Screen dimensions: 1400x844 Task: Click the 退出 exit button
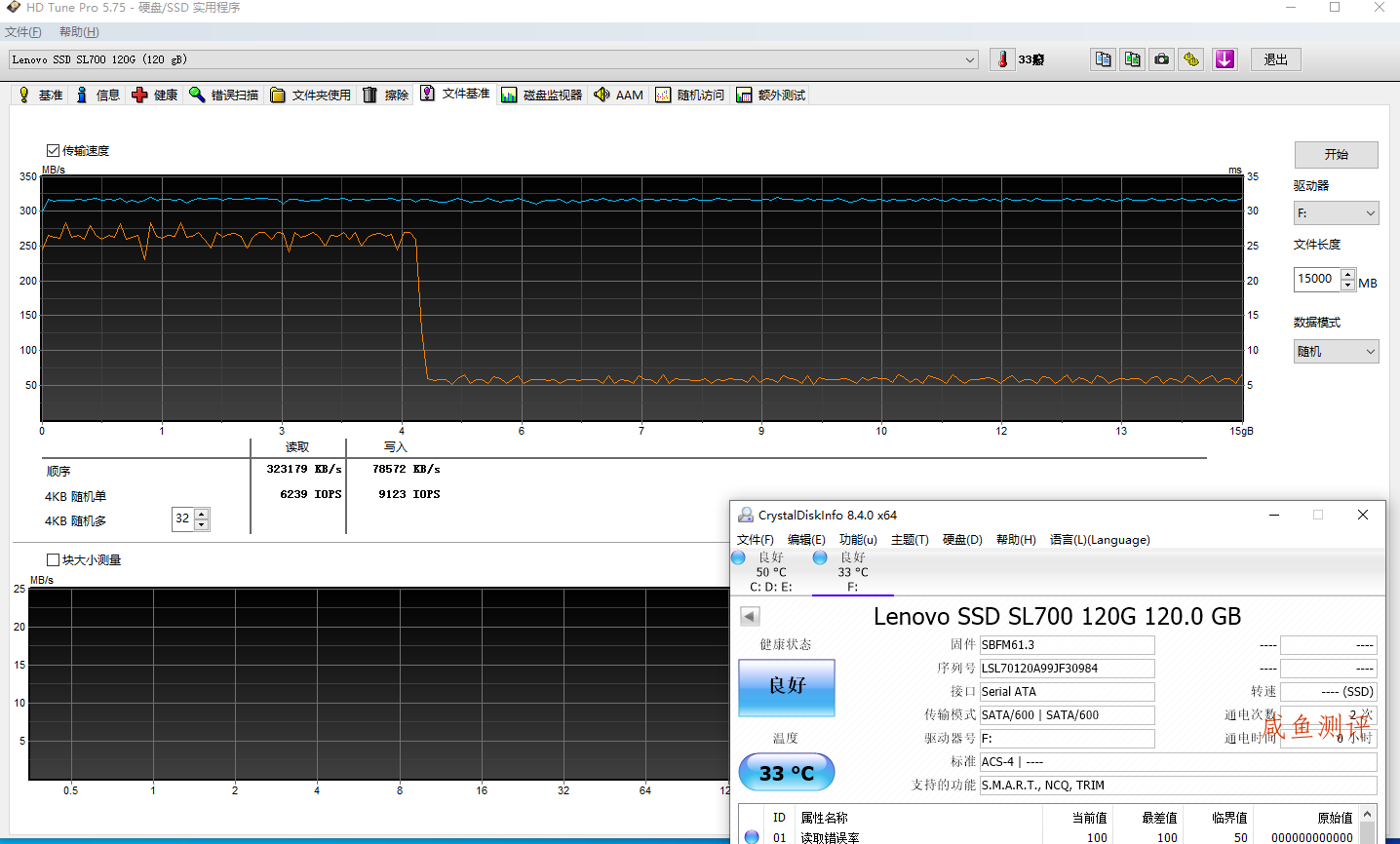(x=1275, y=59)
